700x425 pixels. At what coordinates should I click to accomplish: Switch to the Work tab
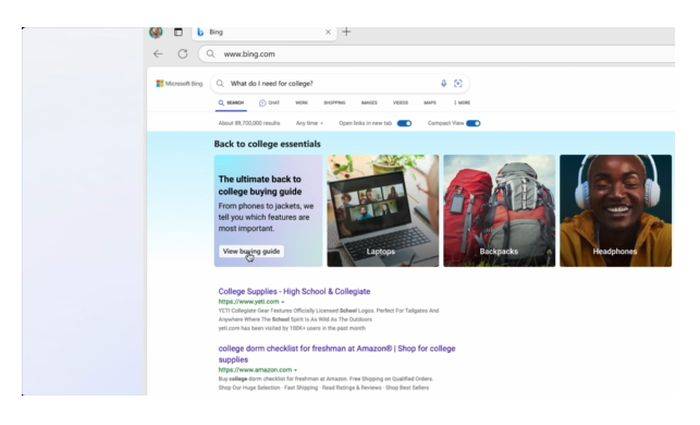click(301, 103)
